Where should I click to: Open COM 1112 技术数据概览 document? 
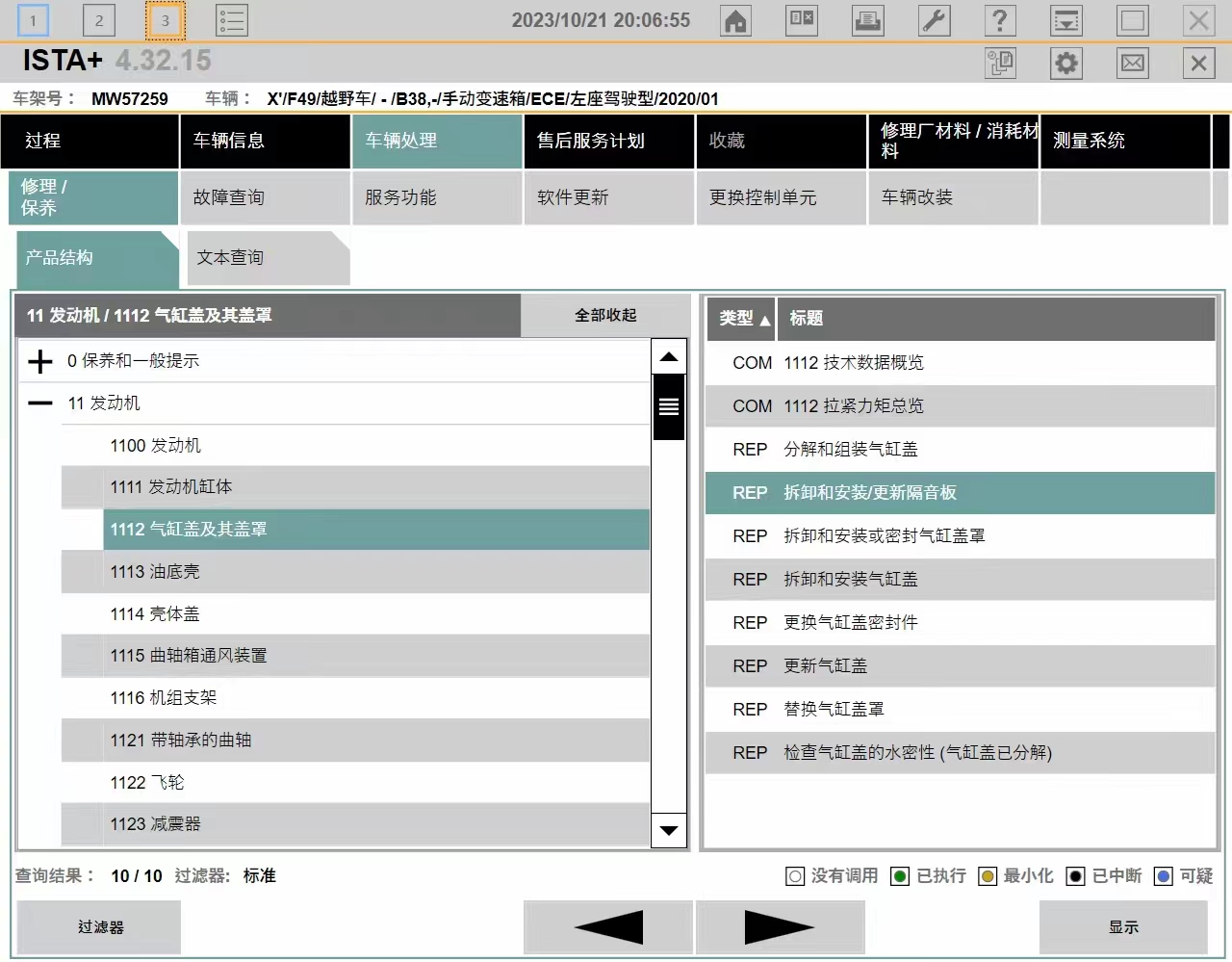click(961, 363)
